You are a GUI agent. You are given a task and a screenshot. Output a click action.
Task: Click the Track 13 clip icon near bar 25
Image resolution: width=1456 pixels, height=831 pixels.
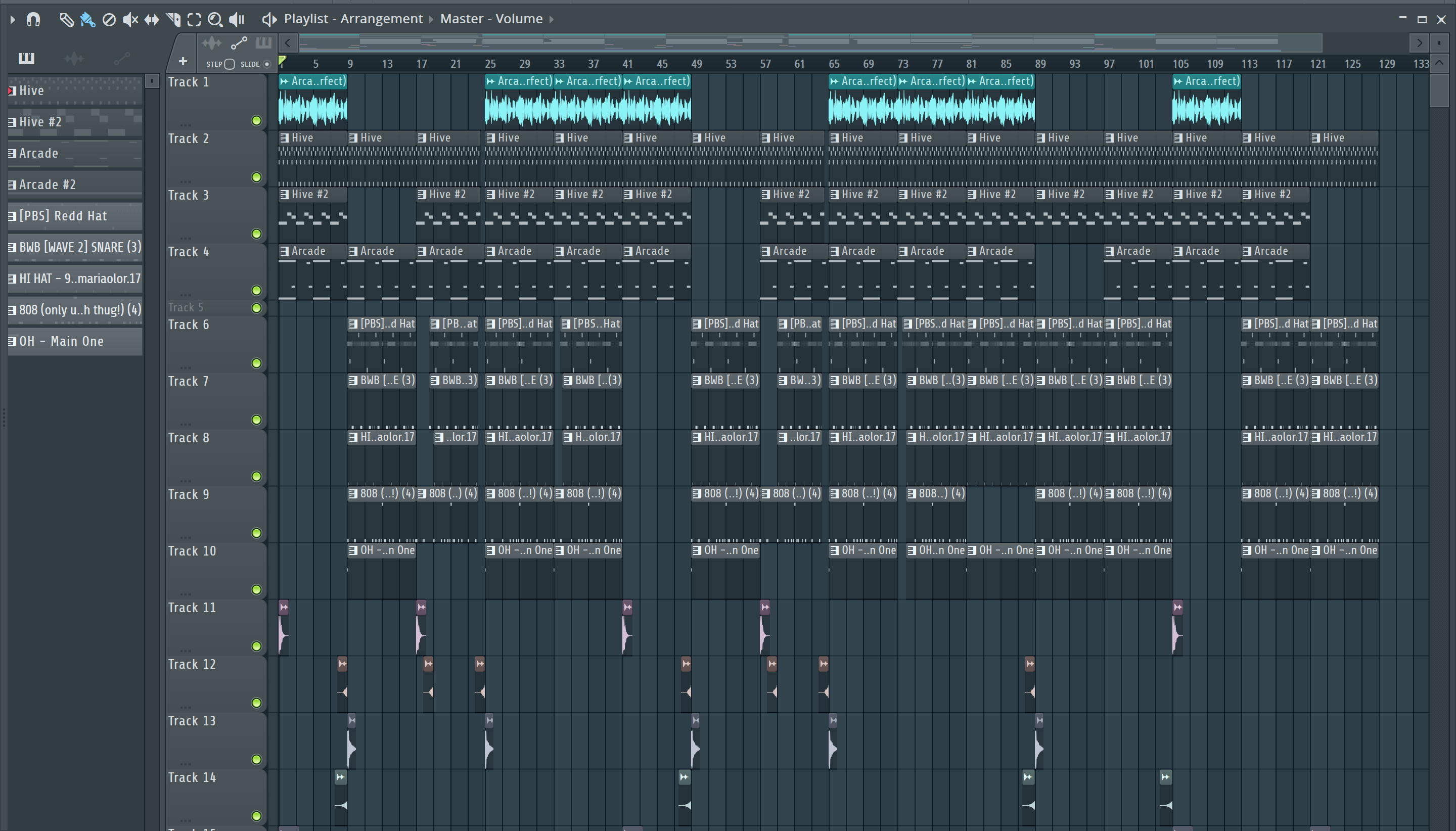pos(489,720)
